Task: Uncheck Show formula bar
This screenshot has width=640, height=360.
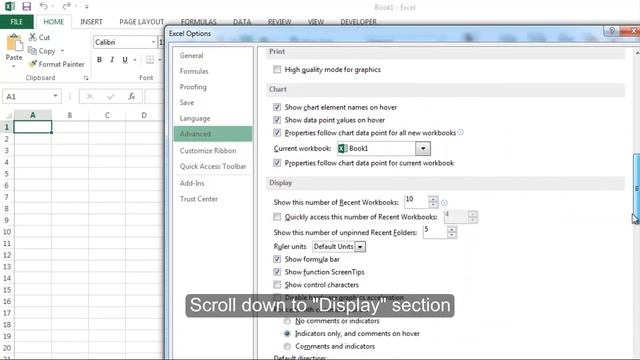Action: click(x=277, y=259)
